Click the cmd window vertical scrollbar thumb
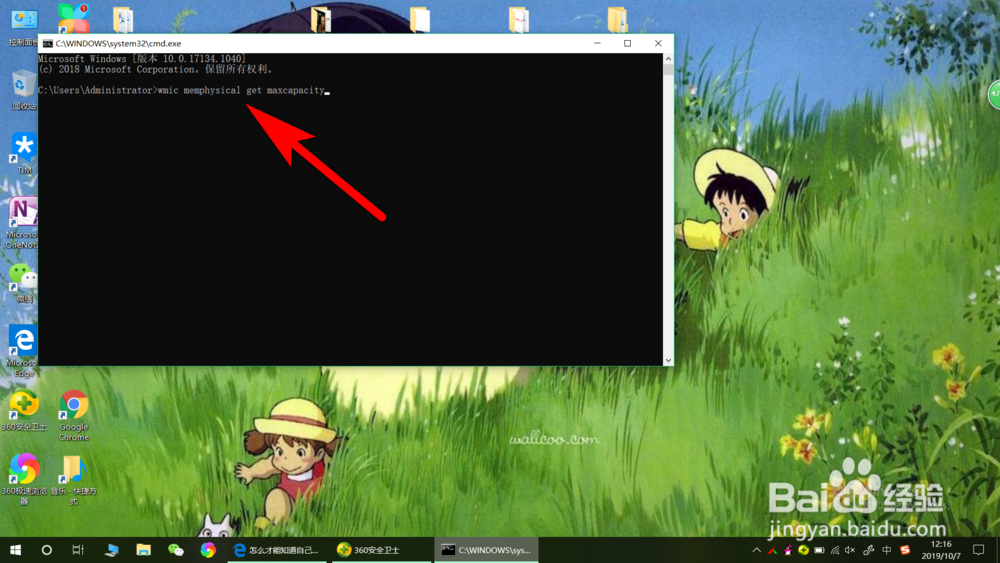Image resolution: width=1000 pixels, height=563 pixels. click(668, 69)
